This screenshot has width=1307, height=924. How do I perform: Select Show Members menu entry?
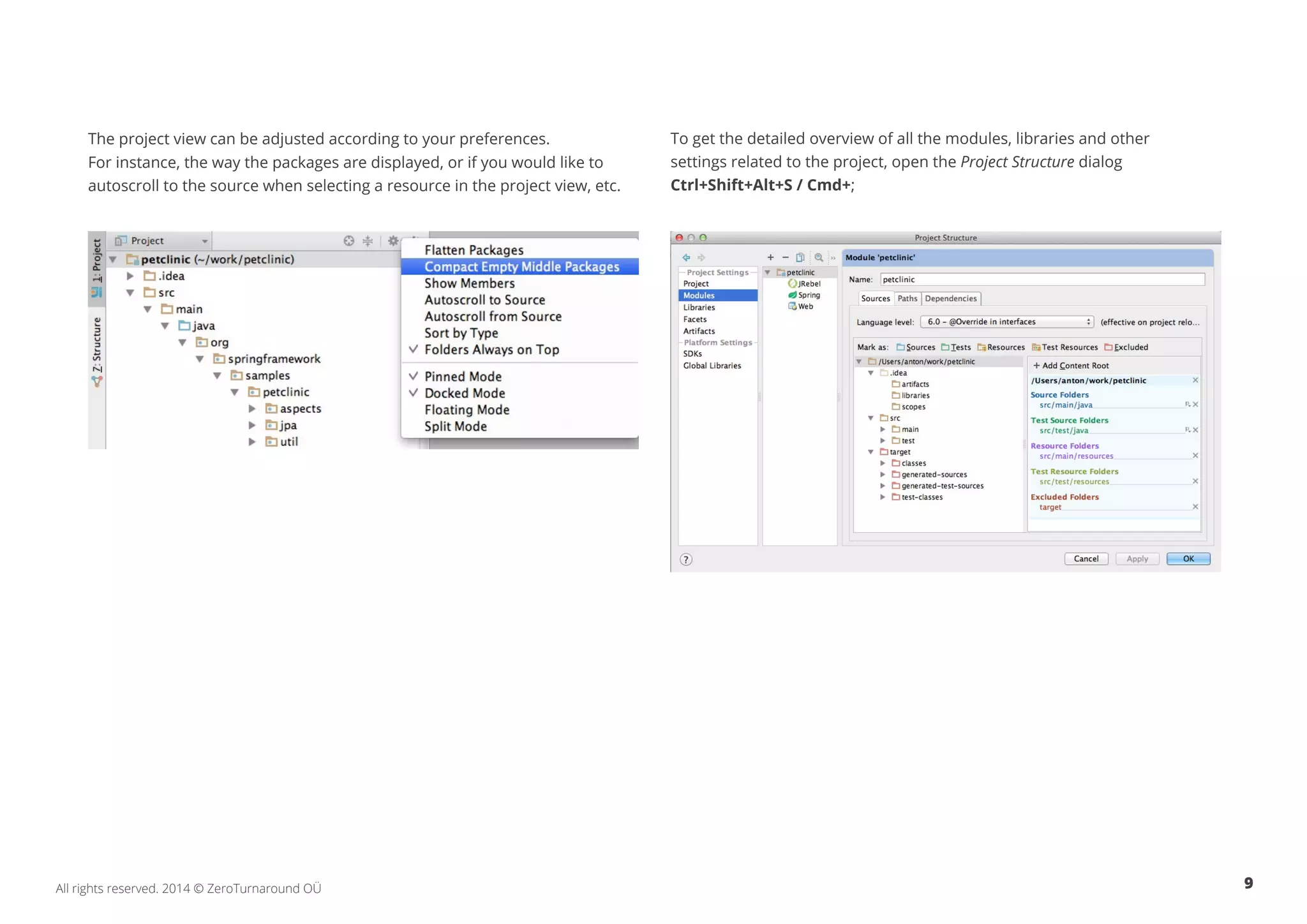click(519, 283)
